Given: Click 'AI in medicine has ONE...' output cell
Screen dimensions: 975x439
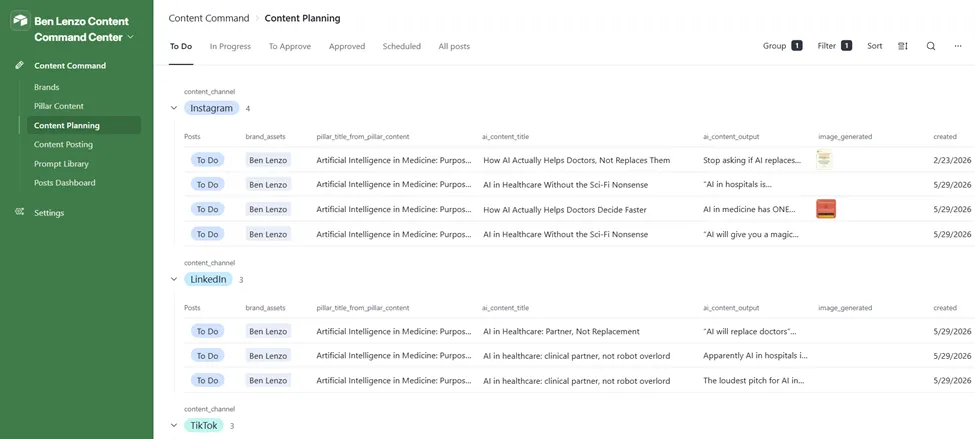Looking at the screenshot, I should pos(749,210).
